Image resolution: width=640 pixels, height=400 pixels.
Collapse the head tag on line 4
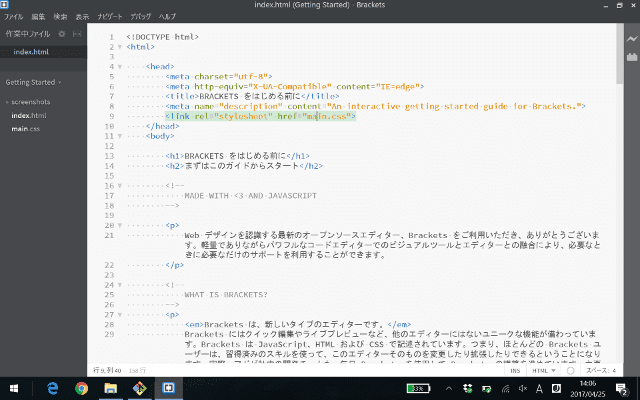point(120,66)
